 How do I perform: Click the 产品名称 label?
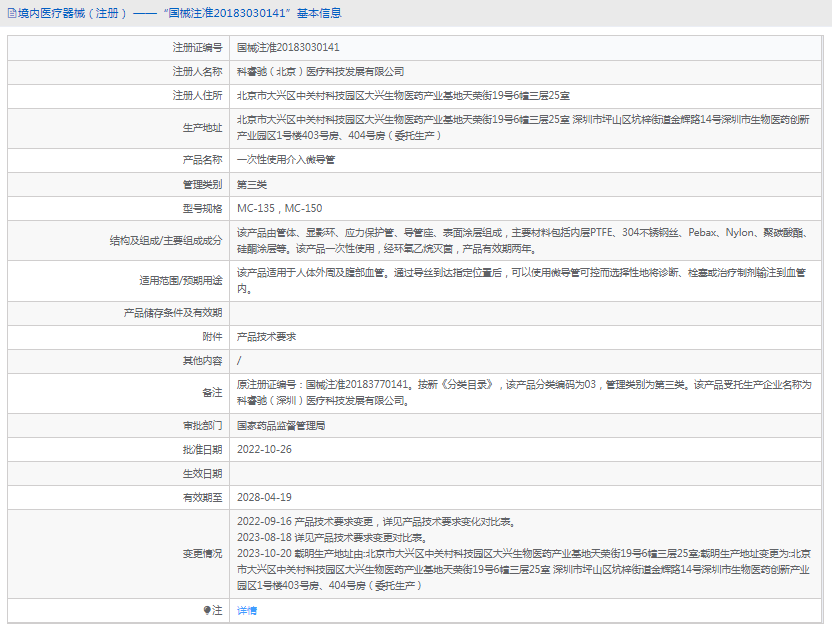pos(203,160)
